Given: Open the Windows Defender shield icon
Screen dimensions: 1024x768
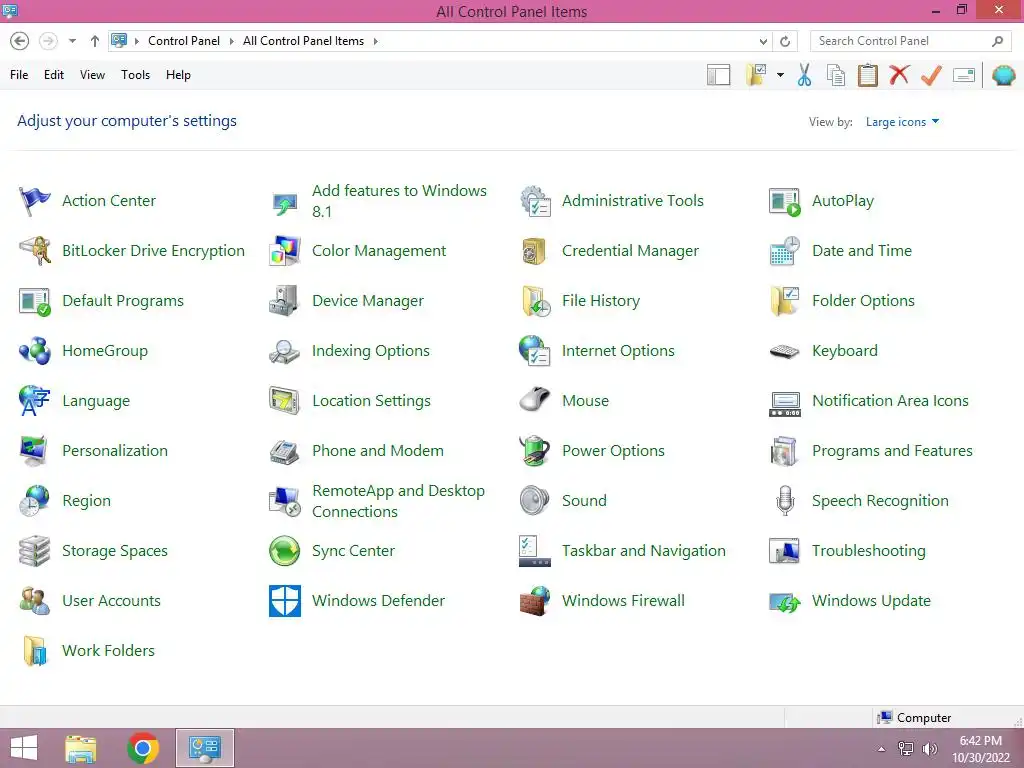Looking at the screenshot, I should 285,601.
